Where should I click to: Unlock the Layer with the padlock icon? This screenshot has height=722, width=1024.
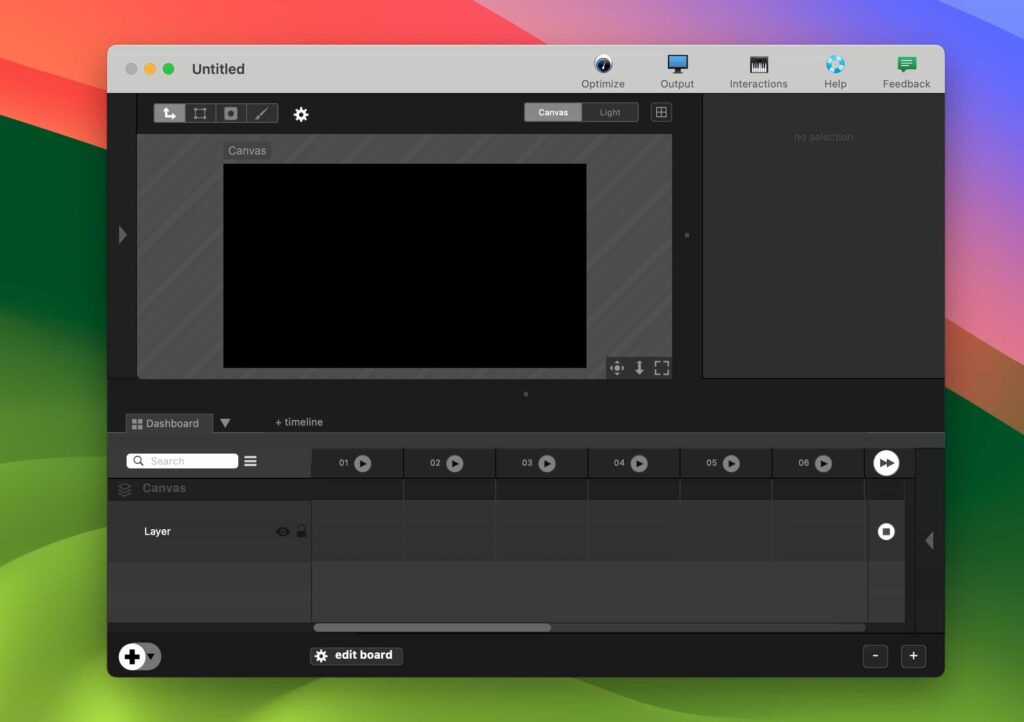click(x=301, y=531)
